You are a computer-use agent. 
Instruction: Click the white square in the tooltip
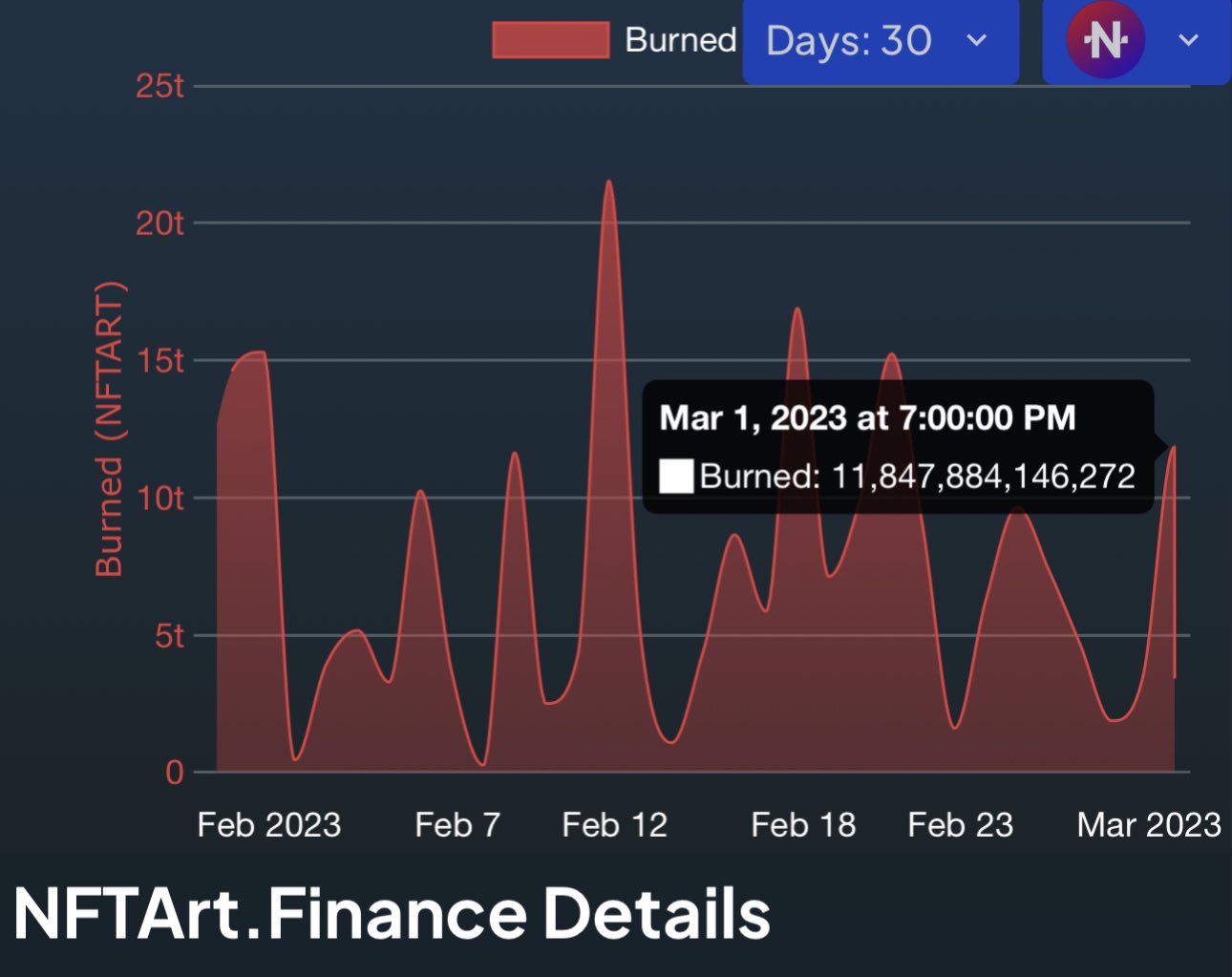point(676,476)
